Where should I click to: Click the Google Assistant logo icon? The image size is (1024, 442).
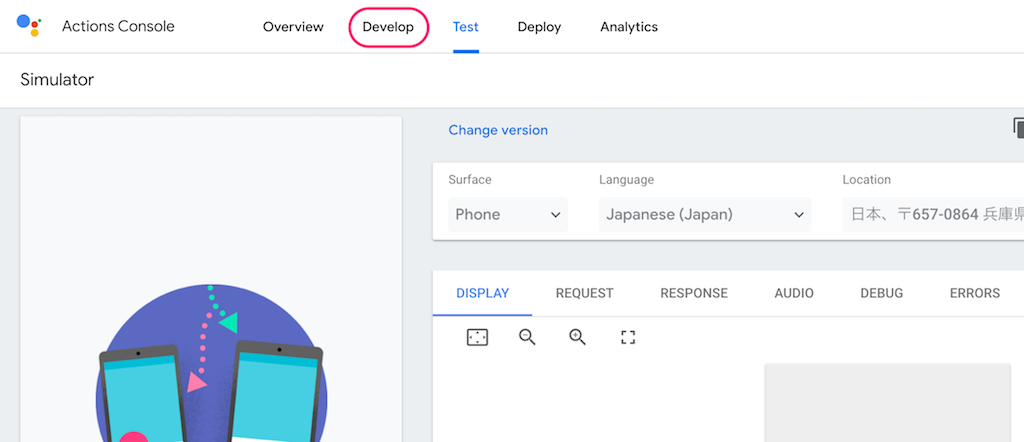tap(29, 25)
